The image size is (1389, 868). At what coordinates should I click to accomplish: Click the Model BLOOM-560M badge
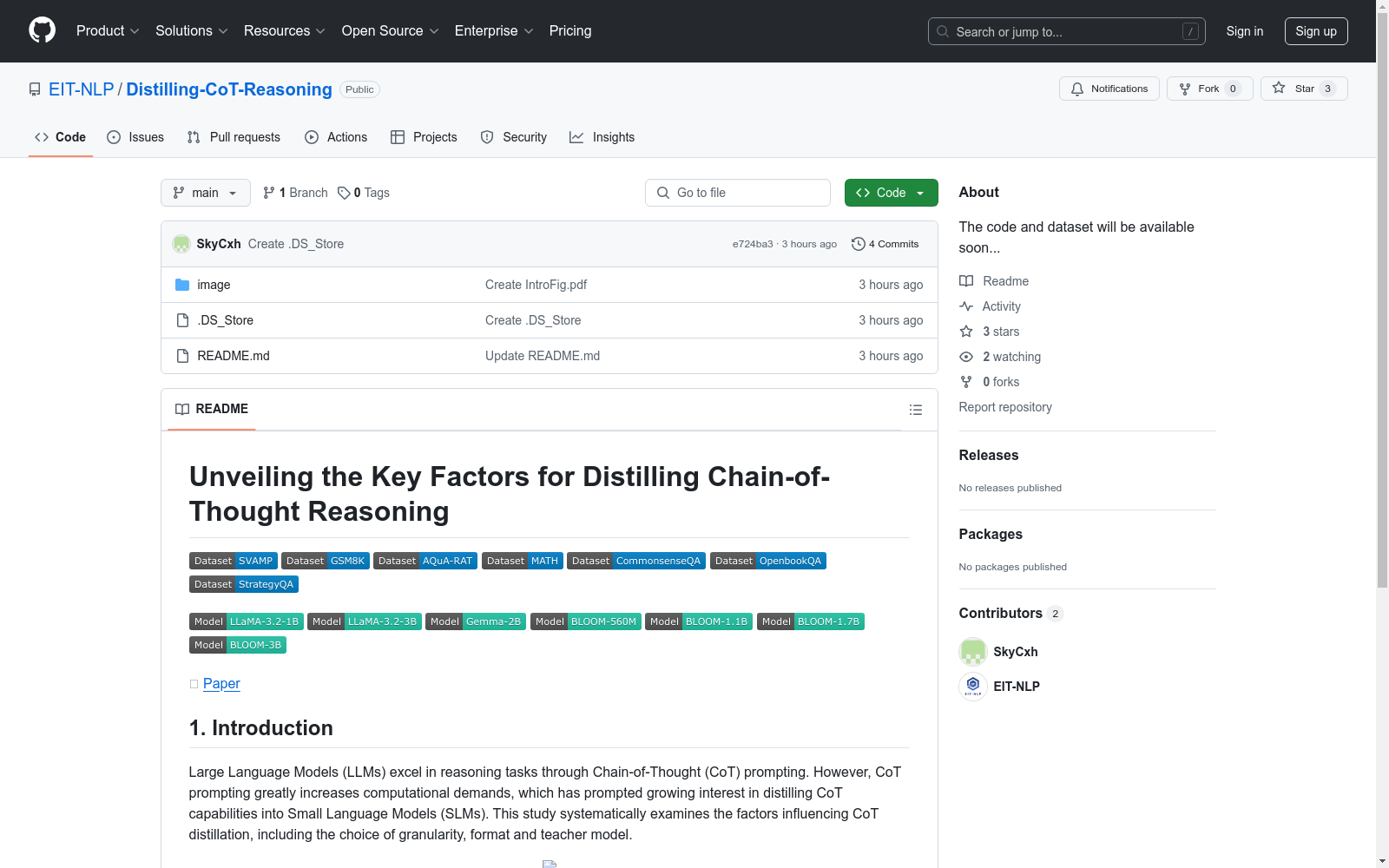586,621
